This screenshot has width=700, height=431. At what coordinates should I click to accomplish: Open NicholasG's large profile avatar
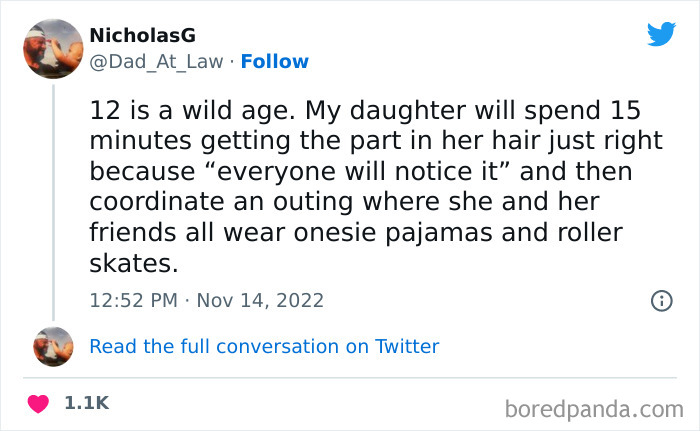[52, 50]
